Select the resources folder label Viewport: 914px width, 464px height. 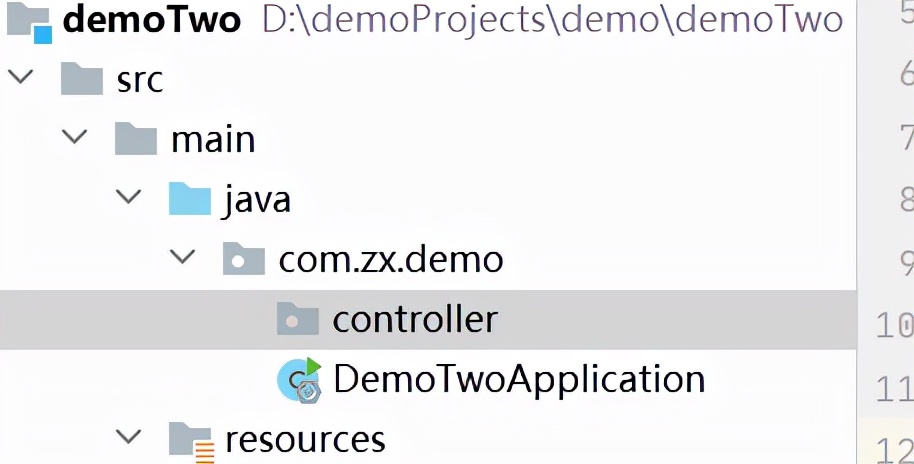305,440
